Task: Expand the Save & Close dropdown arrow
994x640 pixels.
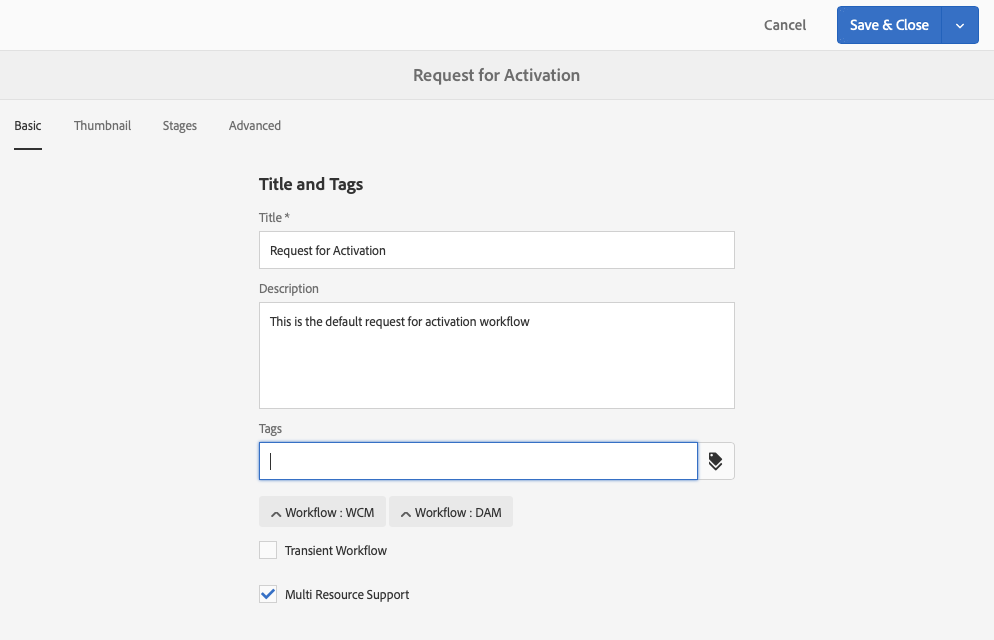Action: click(960, 26)
